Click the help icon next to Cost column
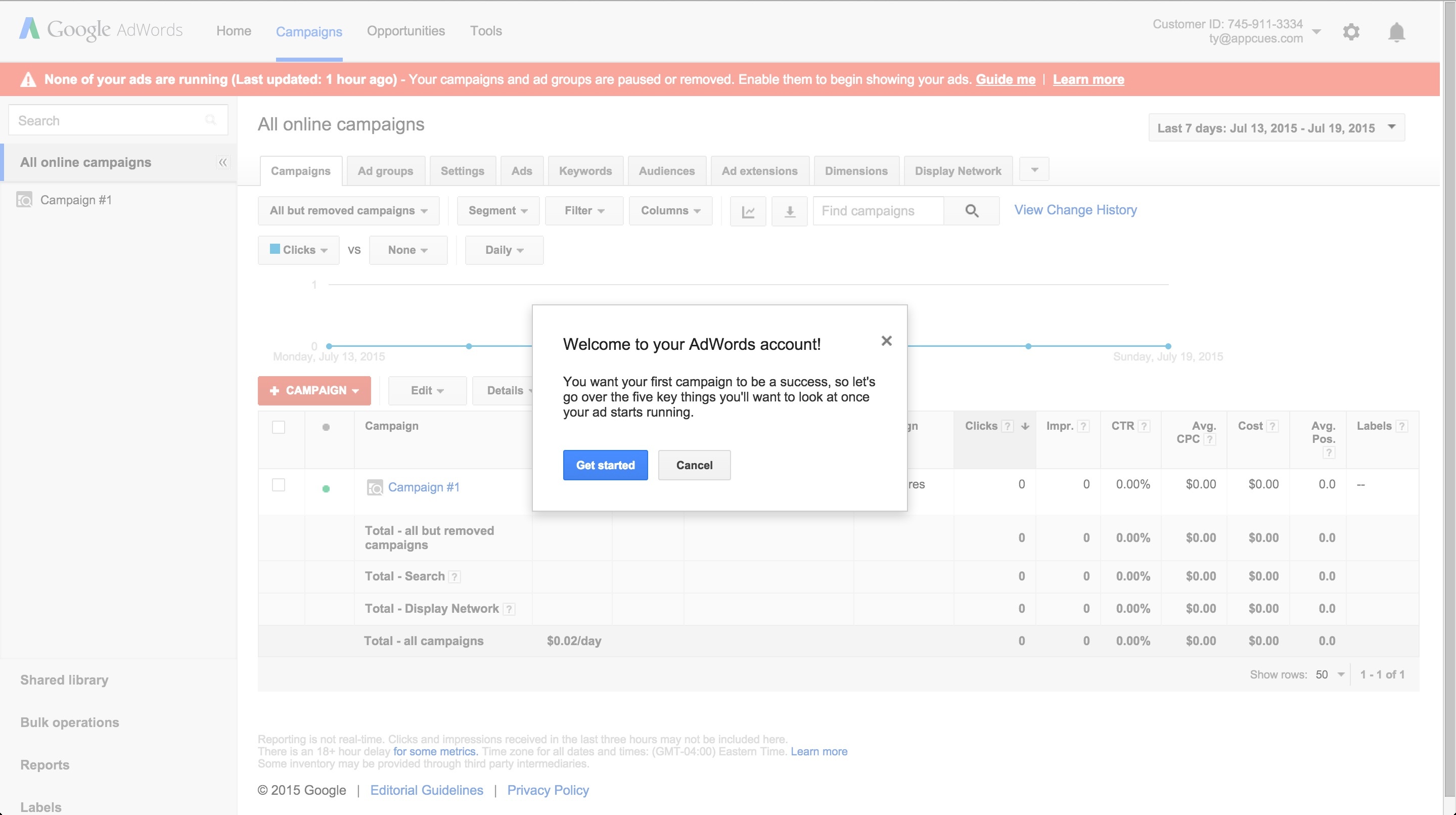The width and height of the screenshot is (1456, 815). coord(1272,426)
